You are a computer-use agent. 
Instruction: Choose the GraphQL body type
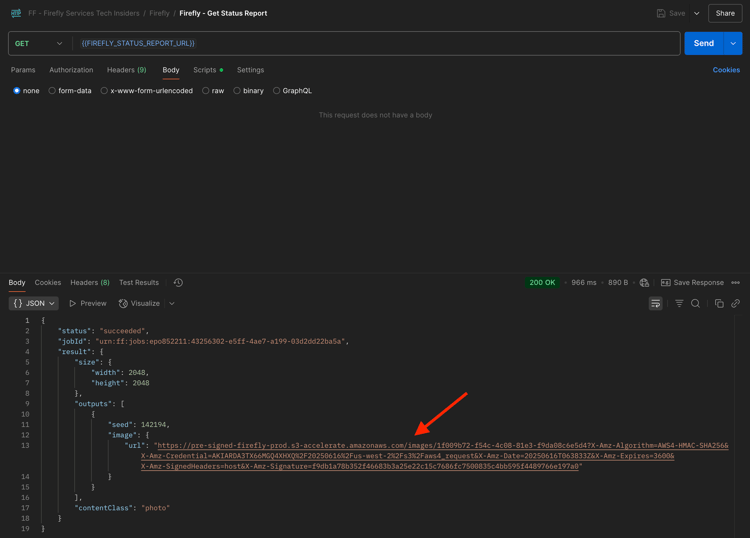(x=292, y=91)
